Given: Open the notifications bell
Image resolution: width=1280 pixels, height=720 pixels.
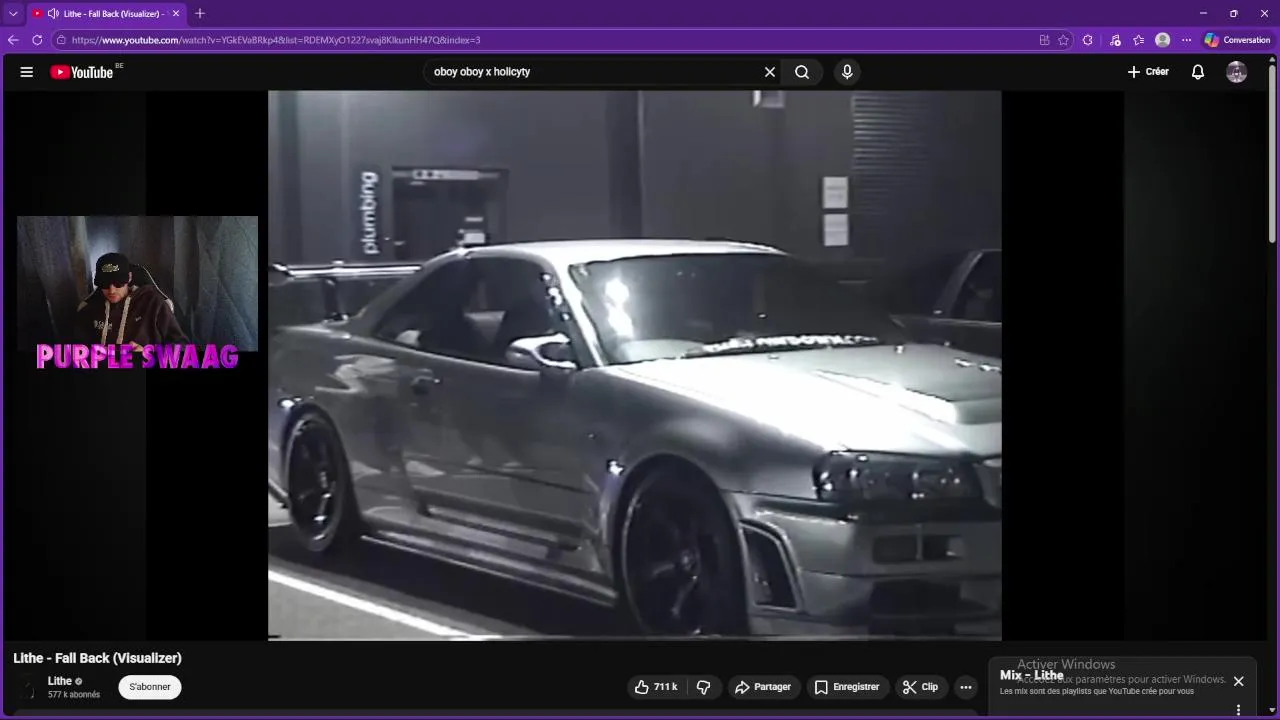Looking at the screenshot, I should [x=1198, y=72].
